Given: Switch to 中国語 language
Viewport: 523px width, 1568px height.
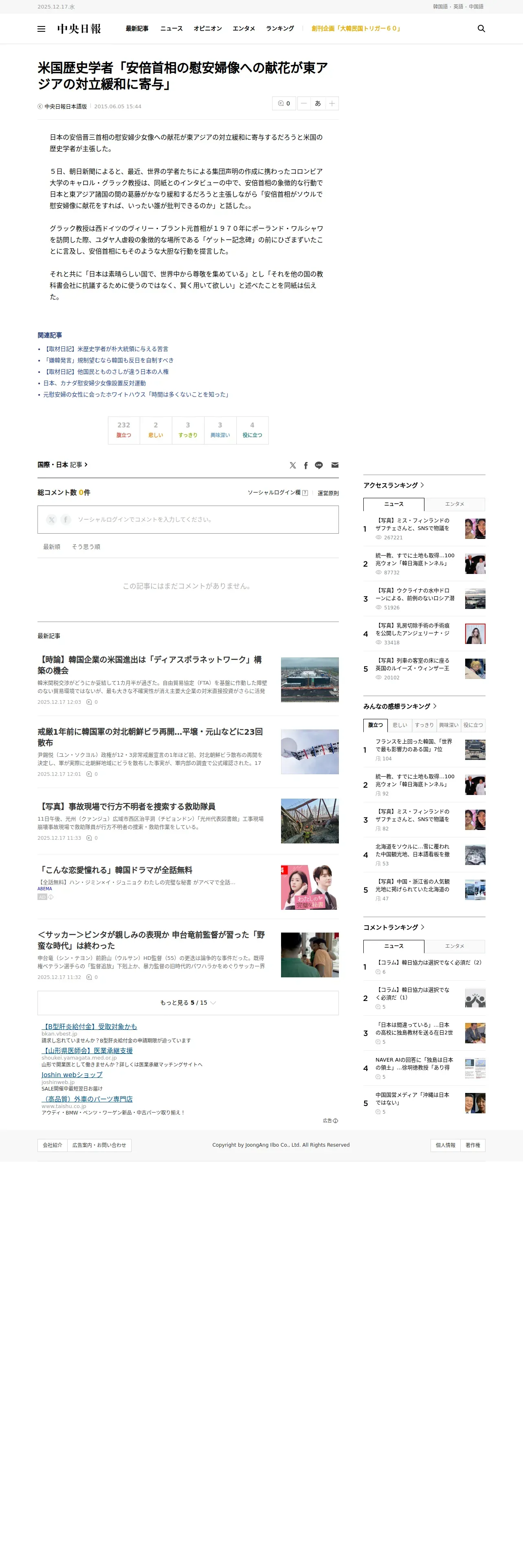Looking at the screenshot, I should [476, 7].
